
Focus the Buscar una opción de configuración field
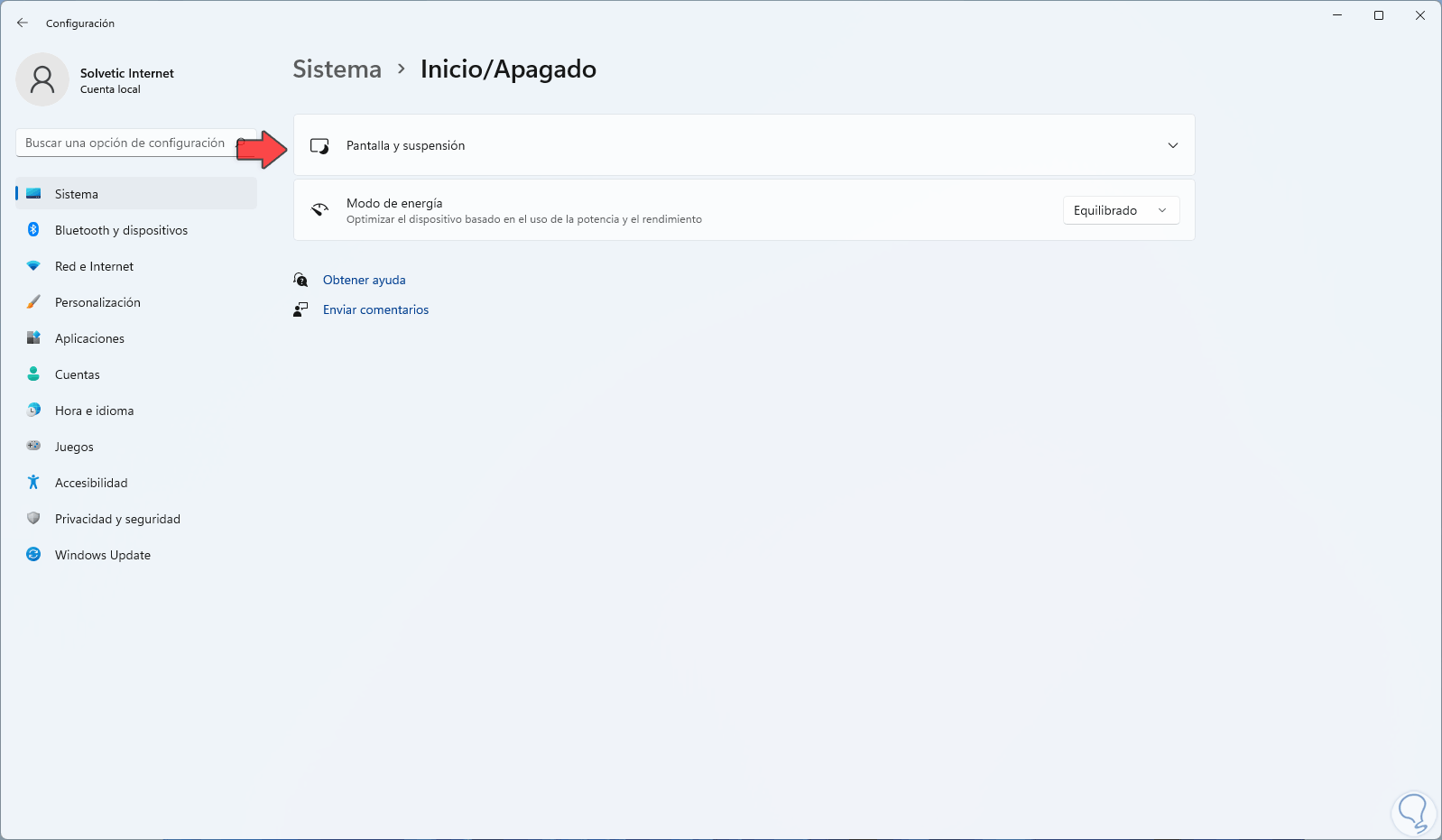click(125, 143)
